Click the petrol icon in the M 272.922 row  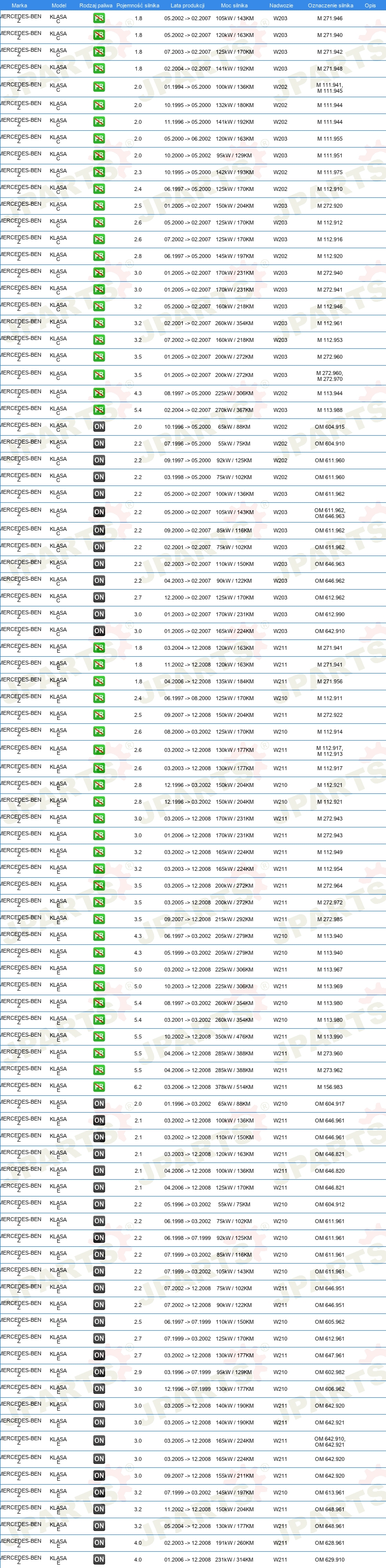(99, 715)
